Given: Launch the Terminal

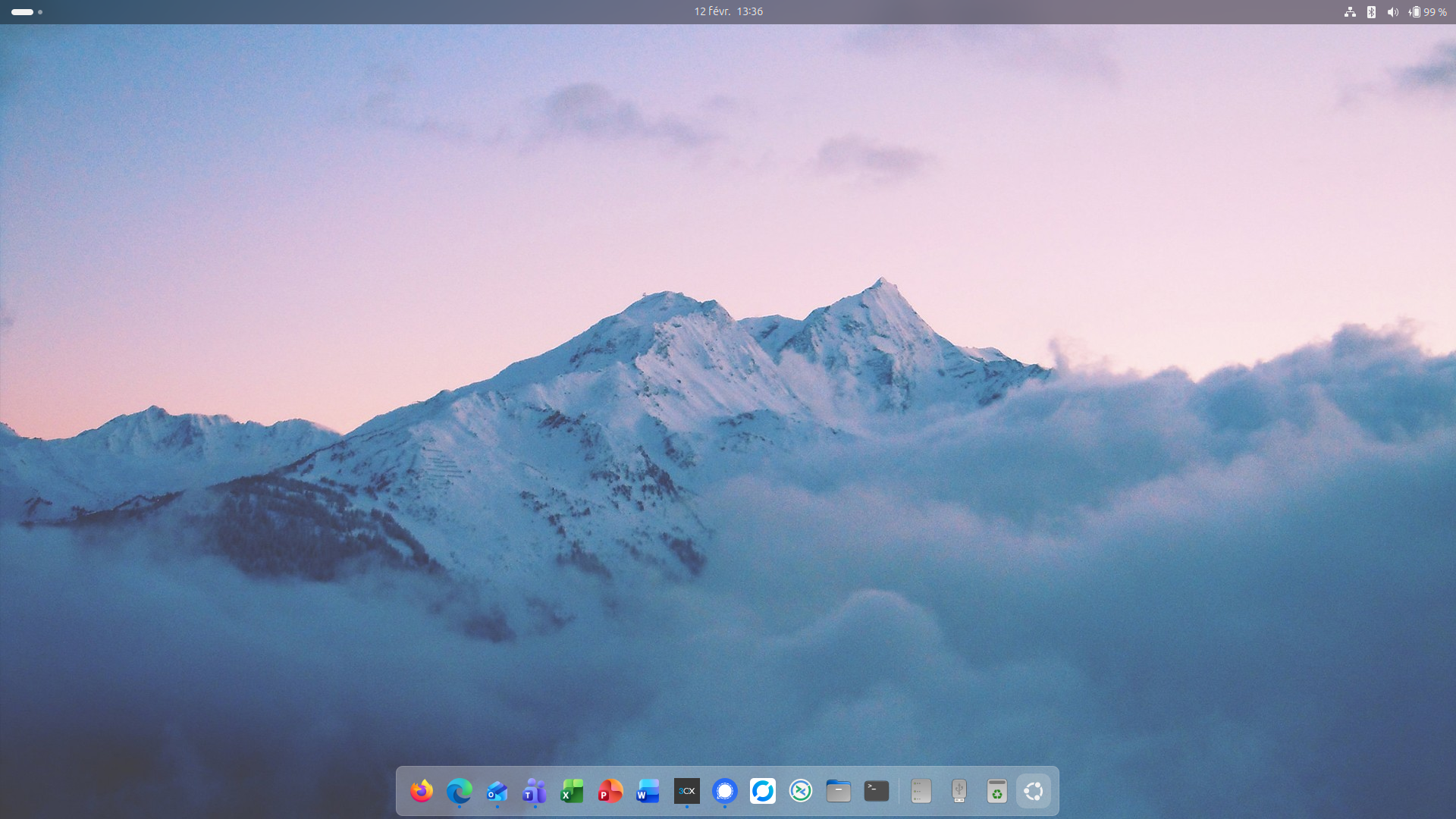Looking at the screenshot, I should tap(877, 791).
